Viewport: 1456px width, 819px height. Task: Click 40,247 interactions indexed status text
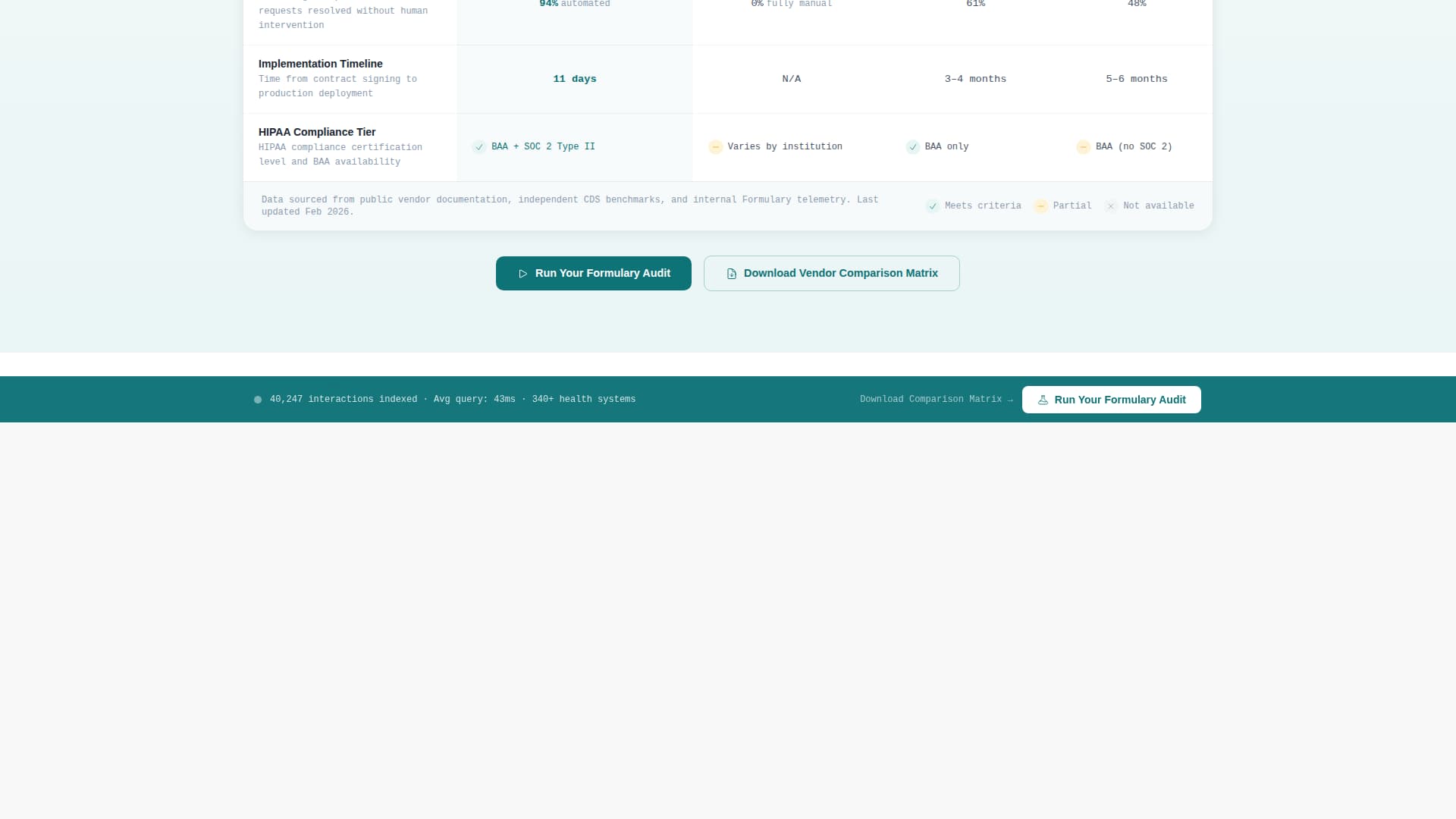pos(453,399)
